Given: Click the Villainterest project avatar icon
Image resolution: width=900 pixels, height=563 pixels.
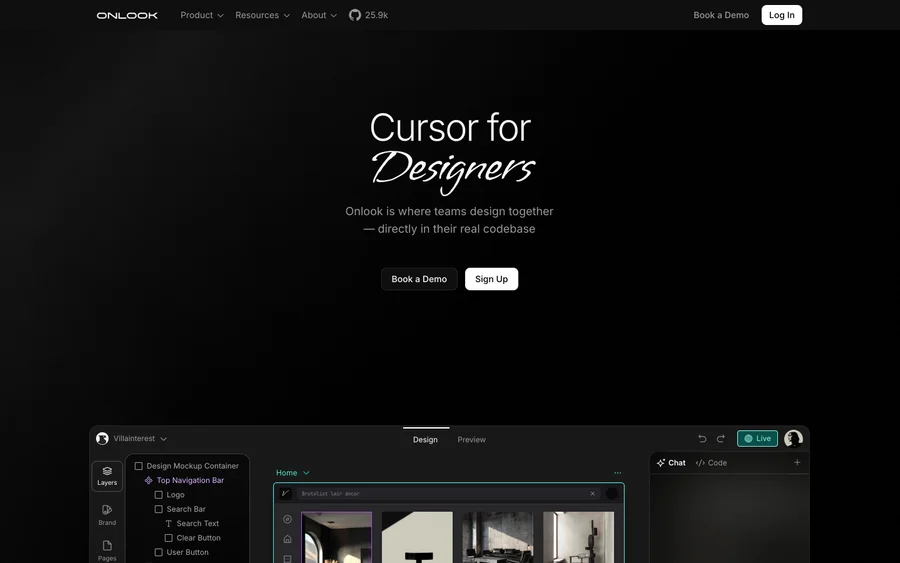Looking at the screenshot, I should click(102, 438).
